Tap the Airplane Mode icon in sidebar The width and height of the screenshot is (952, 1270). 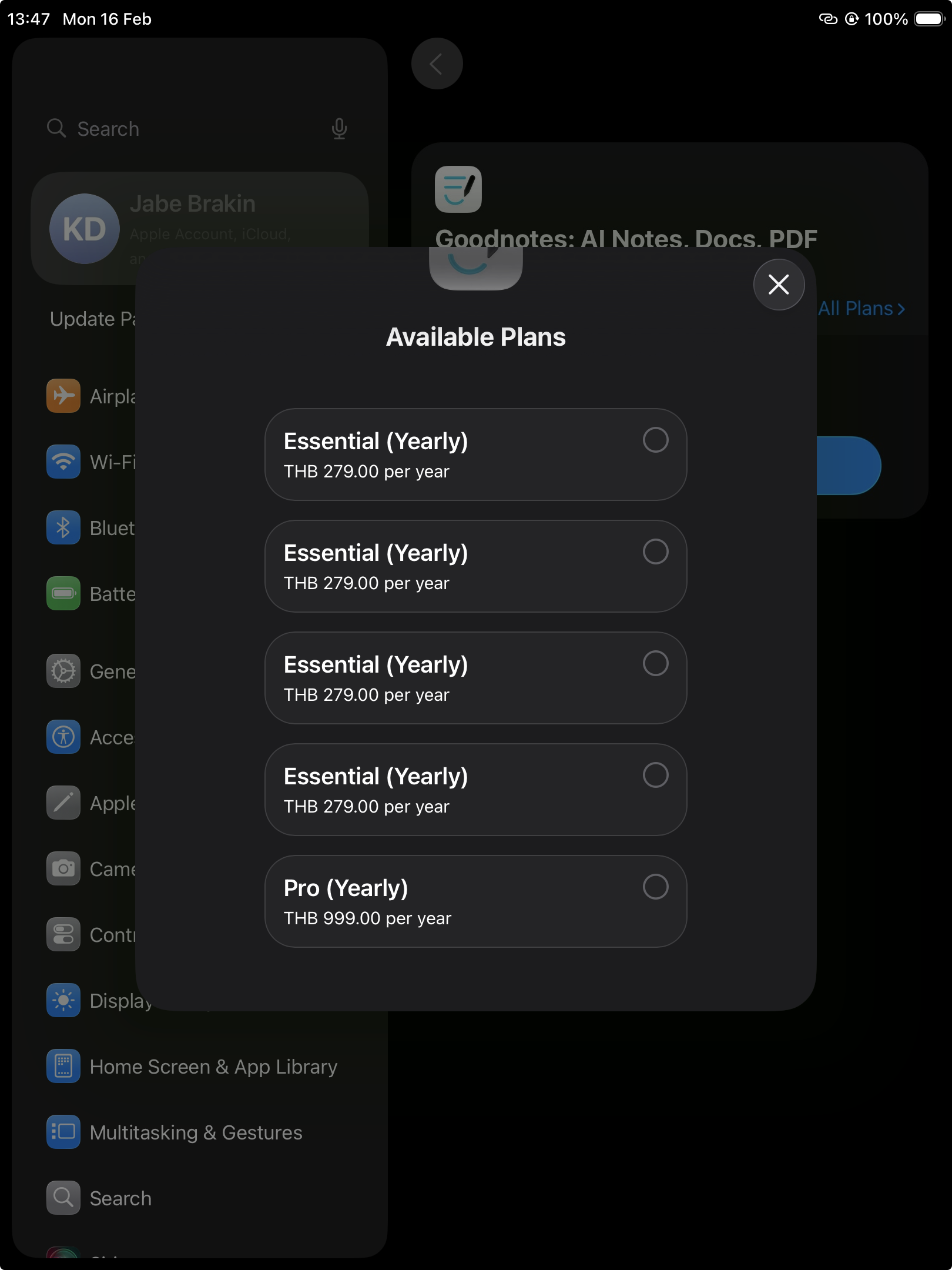click(63, 396)
